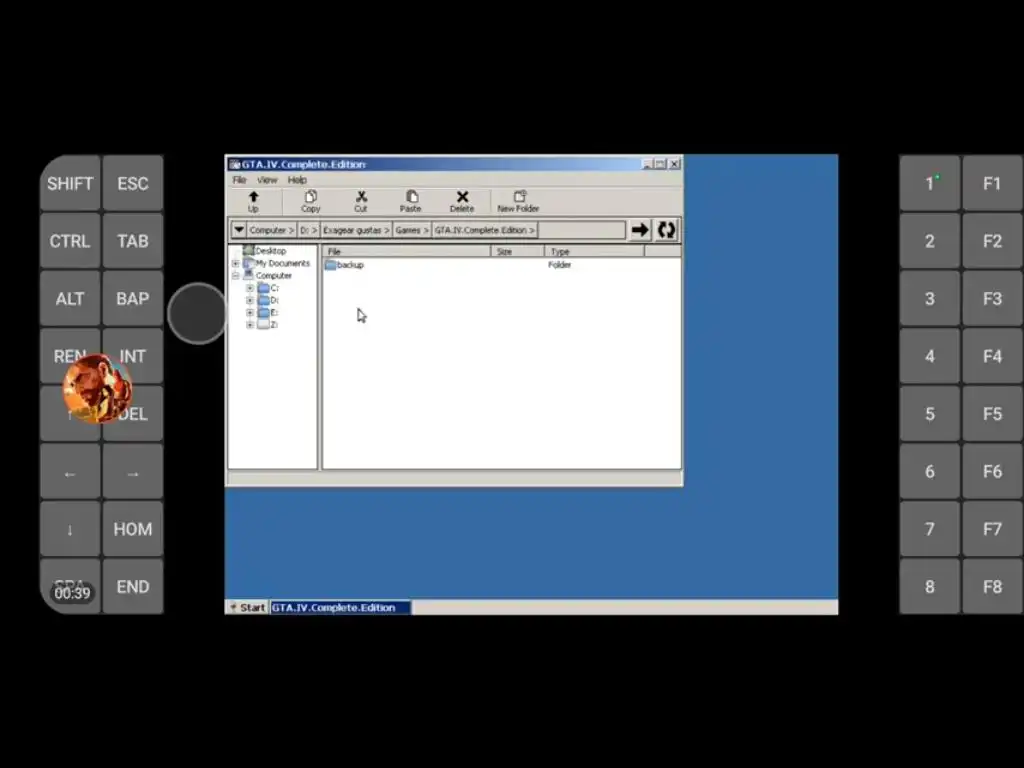Click the go arrow next to address bar
The height and width of the screenshot is (768, 1024).
tap(640, 230)
